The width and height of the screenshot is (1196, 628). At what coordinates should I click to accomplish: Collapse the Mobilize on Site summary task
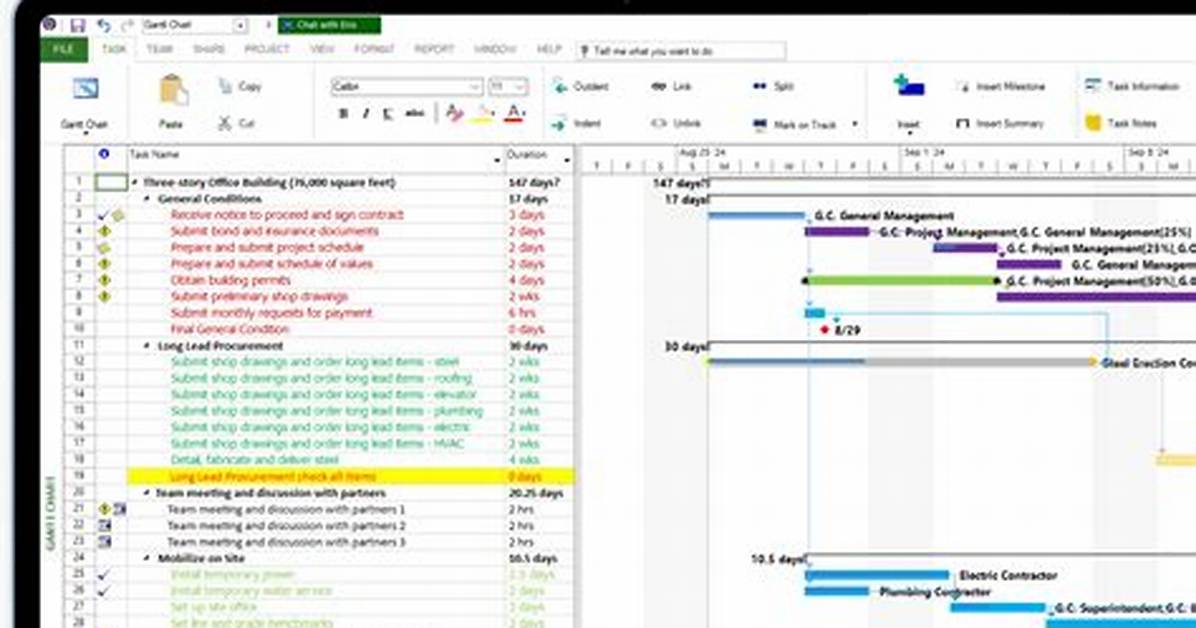point(148,559)
